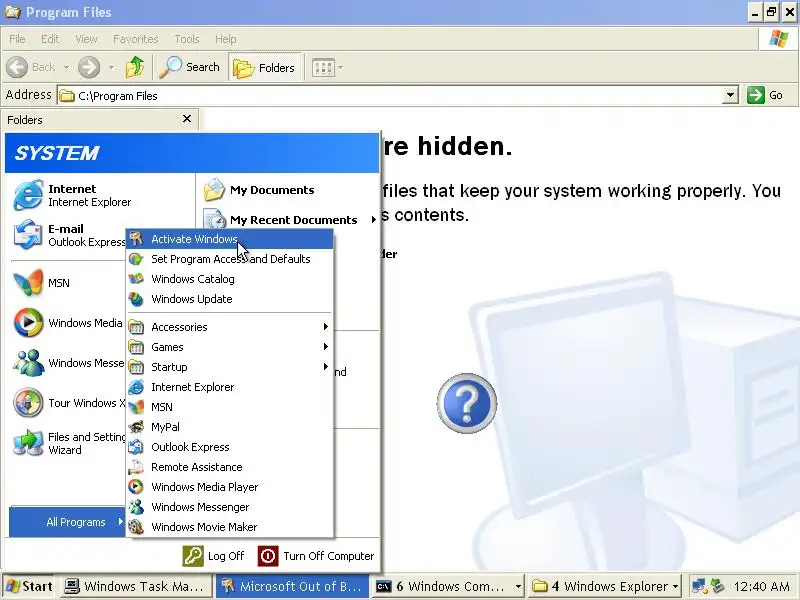This screenshot has height=600, width=800.
Task: Click the My Documents folder icon
Action: pyautogui.click(x=214, y=190)
